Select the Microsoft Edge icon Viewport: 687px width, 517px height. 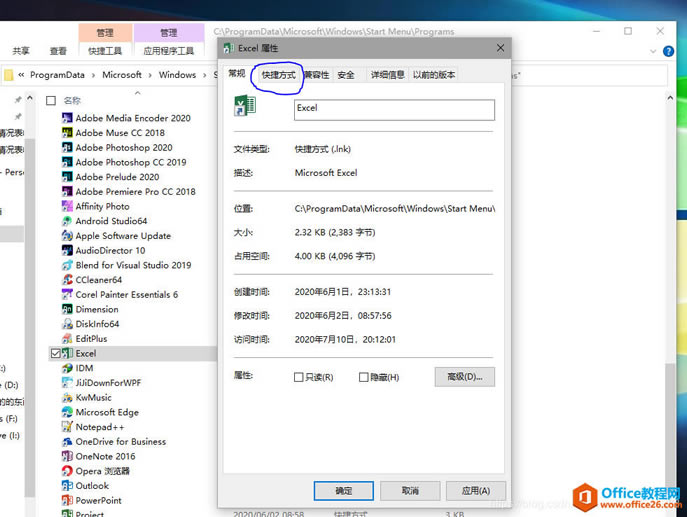(67, 412)
